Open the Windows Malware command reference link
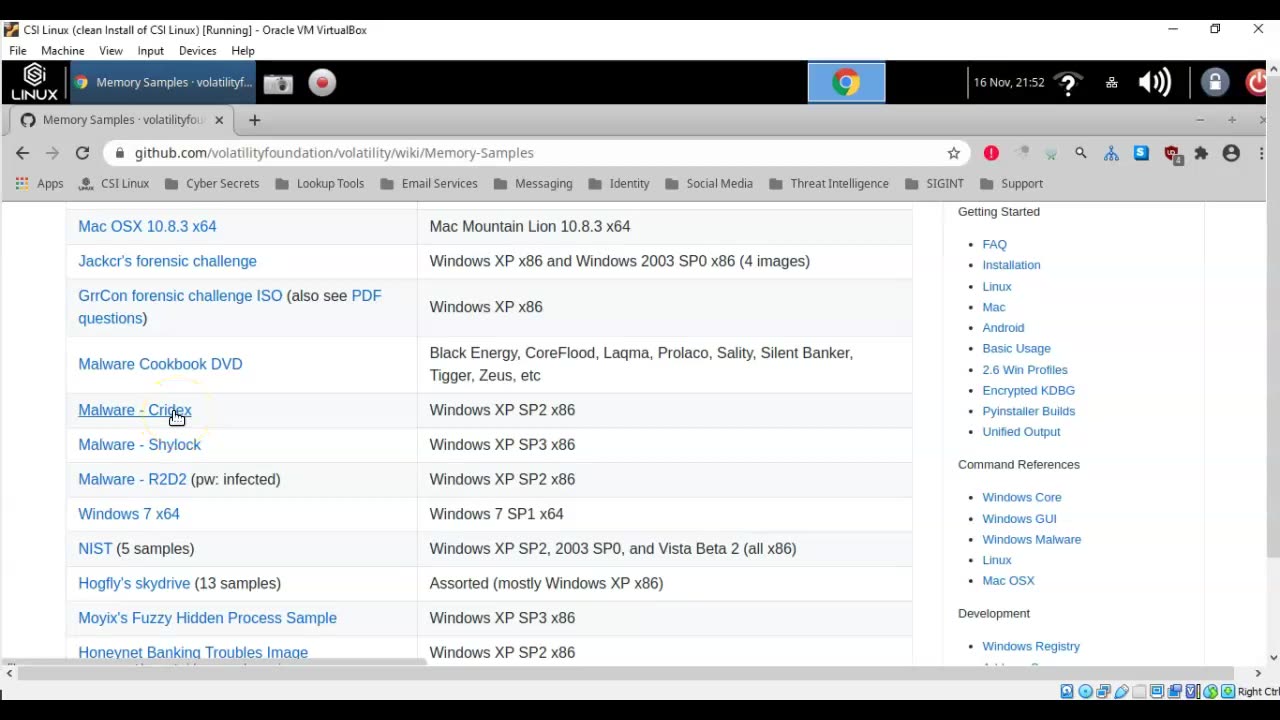The image size is (1280, 720). 1031,539
